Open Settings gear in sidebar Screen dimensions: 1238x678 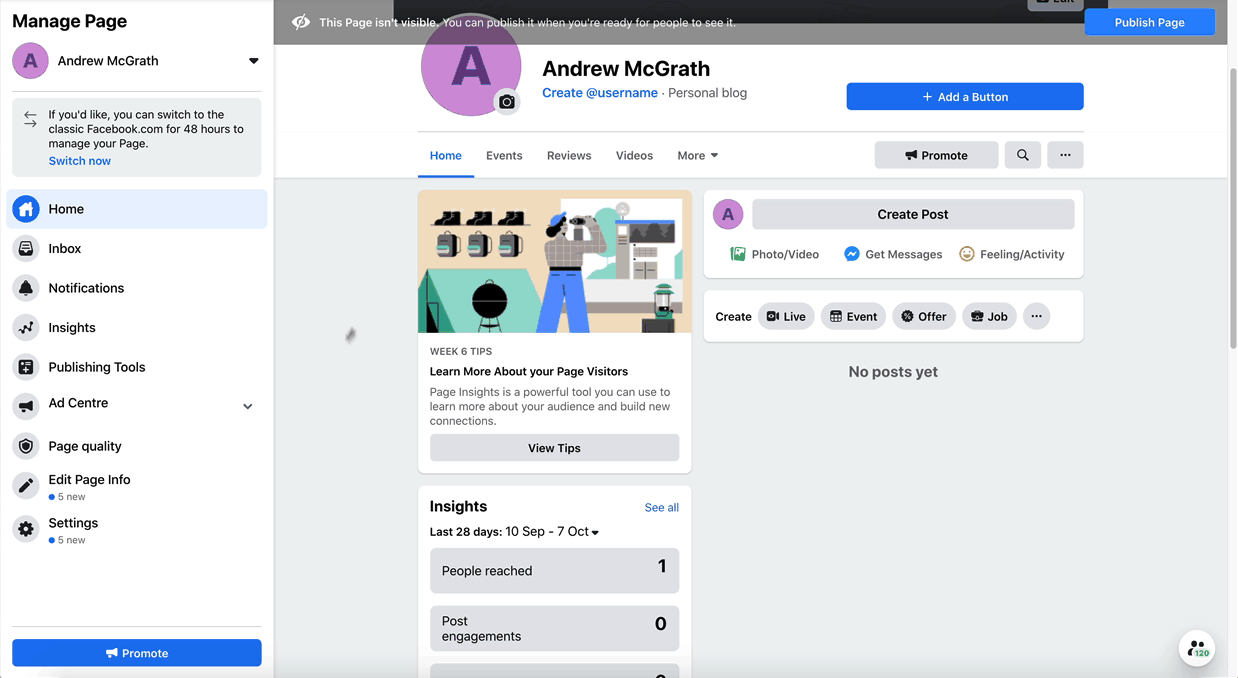pyautogui.click(x=26, y=529)
